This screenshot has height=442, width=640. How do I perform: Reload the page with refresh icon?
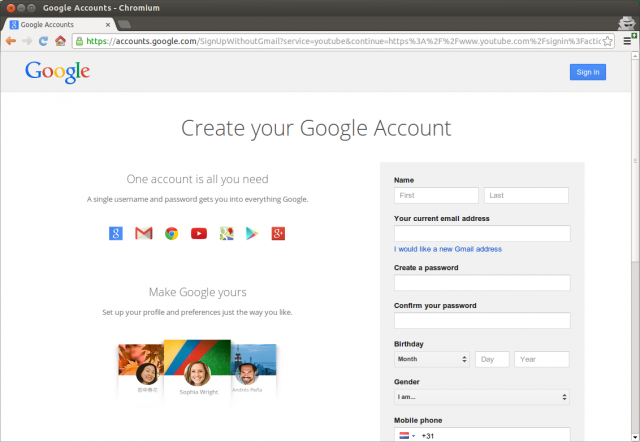(43, 41)
